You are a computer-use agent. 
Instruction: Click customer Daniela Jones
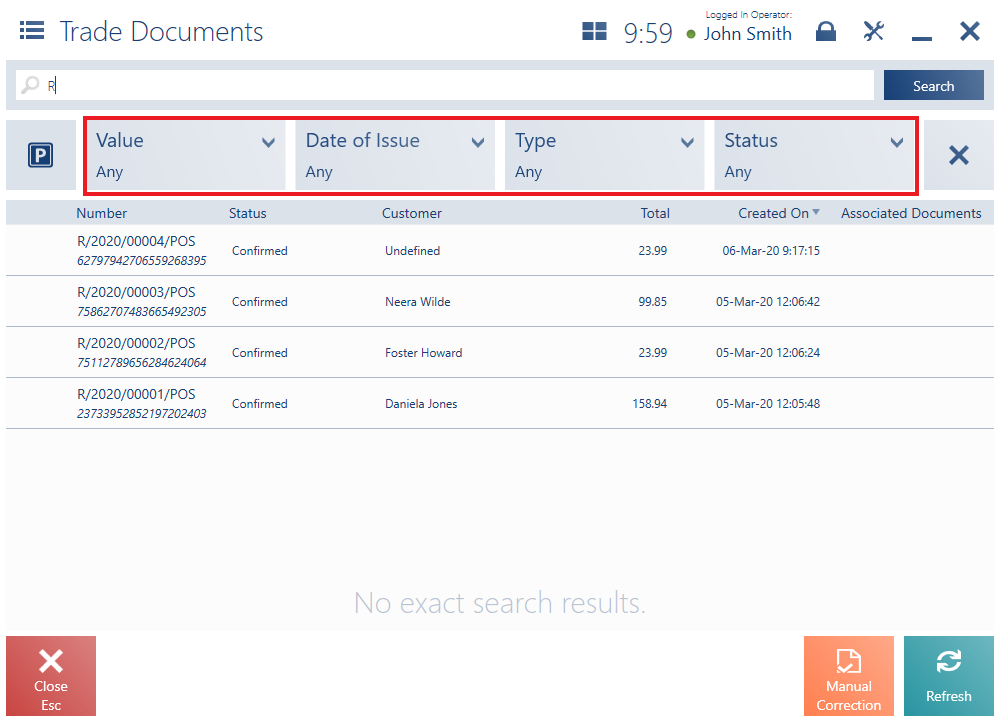point(421,404)
